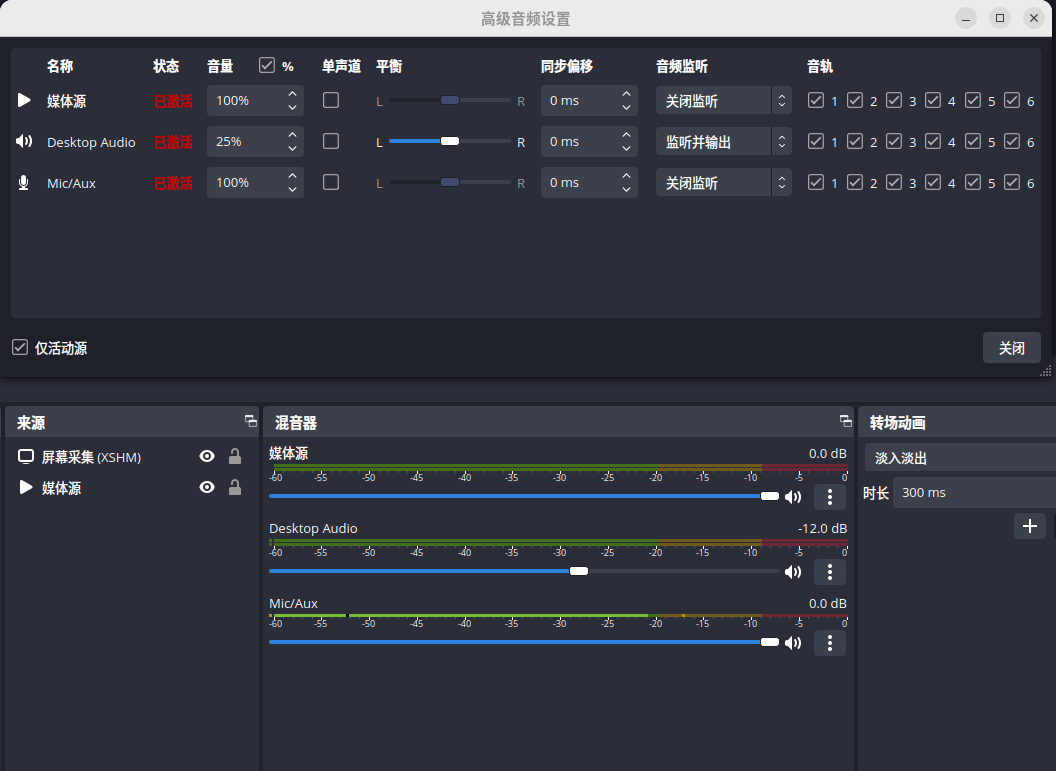The width and height of the screenshot is (1056, 771).
Task: Open the Desktop Audio mixer options menu
Action: 830,572
